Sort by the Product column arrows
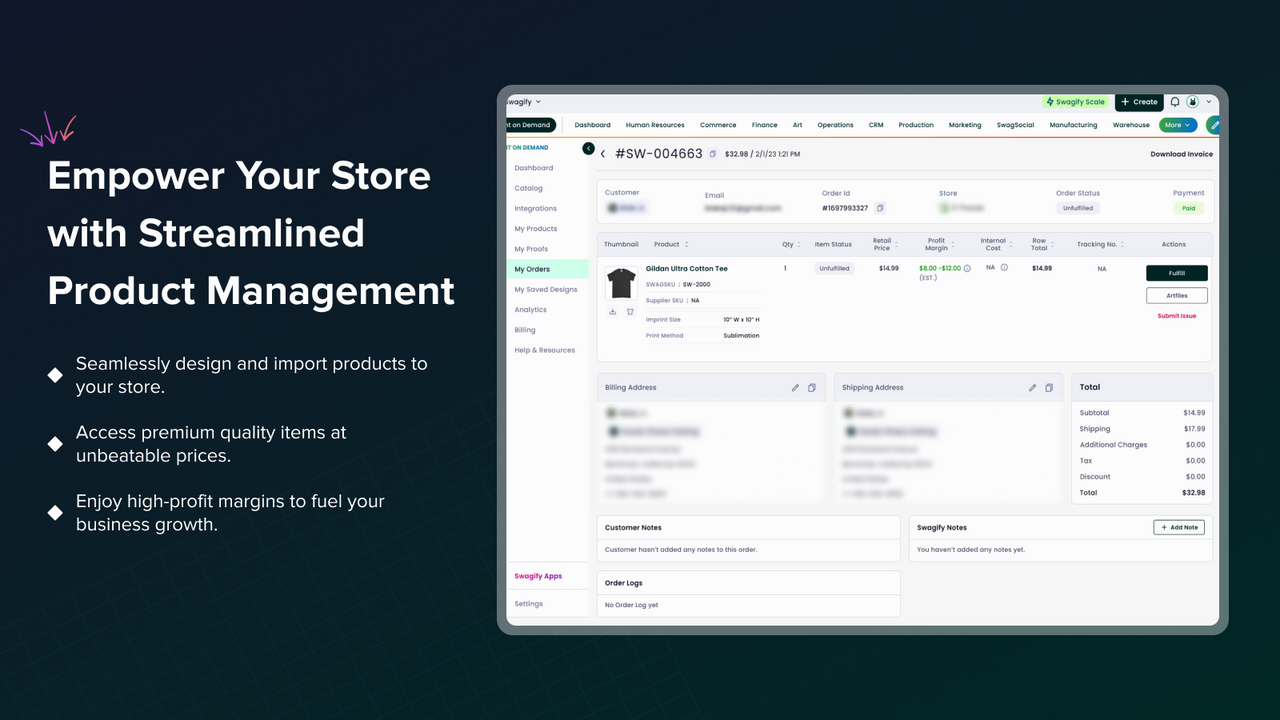 tap(686, 245)
